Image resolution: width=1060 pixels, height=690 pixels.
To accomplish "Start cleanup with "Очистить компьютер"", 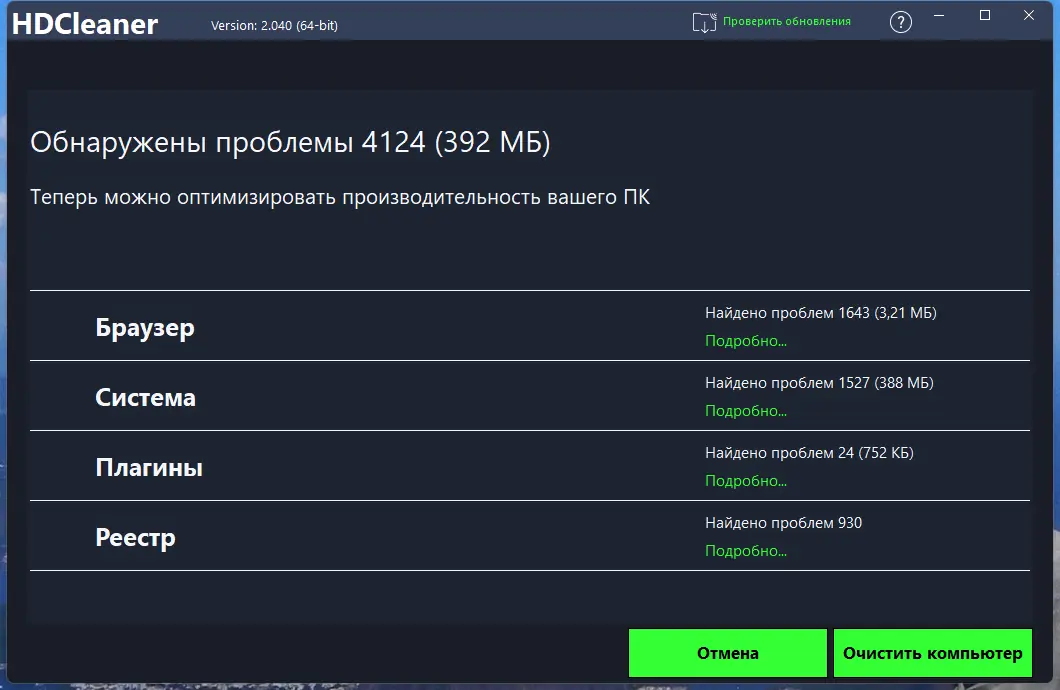I will click(x=932, y=652).
